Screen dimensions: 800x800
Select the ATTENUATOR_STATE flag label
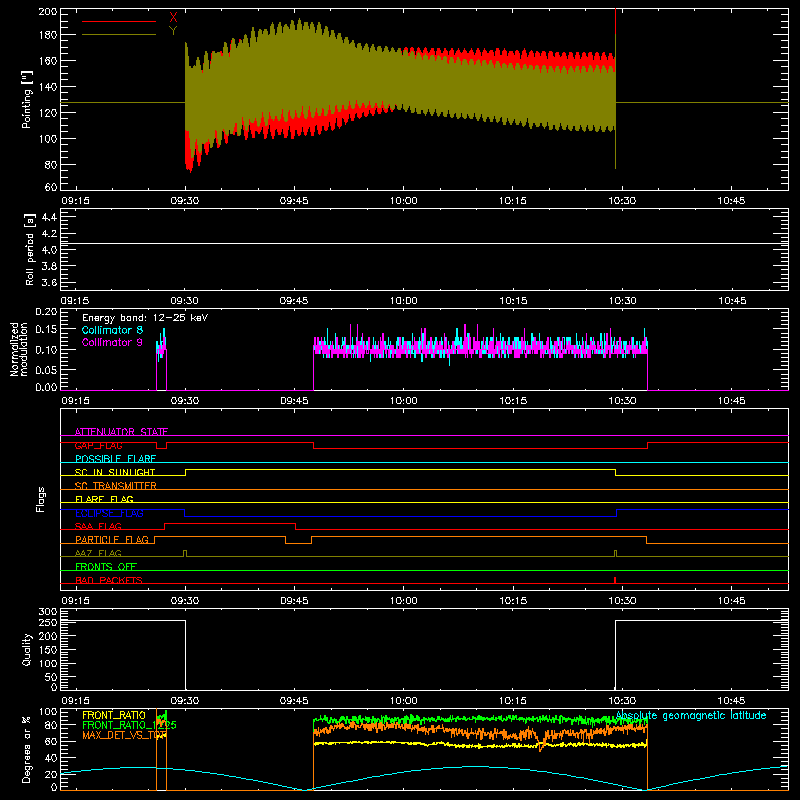click(121, 432)
